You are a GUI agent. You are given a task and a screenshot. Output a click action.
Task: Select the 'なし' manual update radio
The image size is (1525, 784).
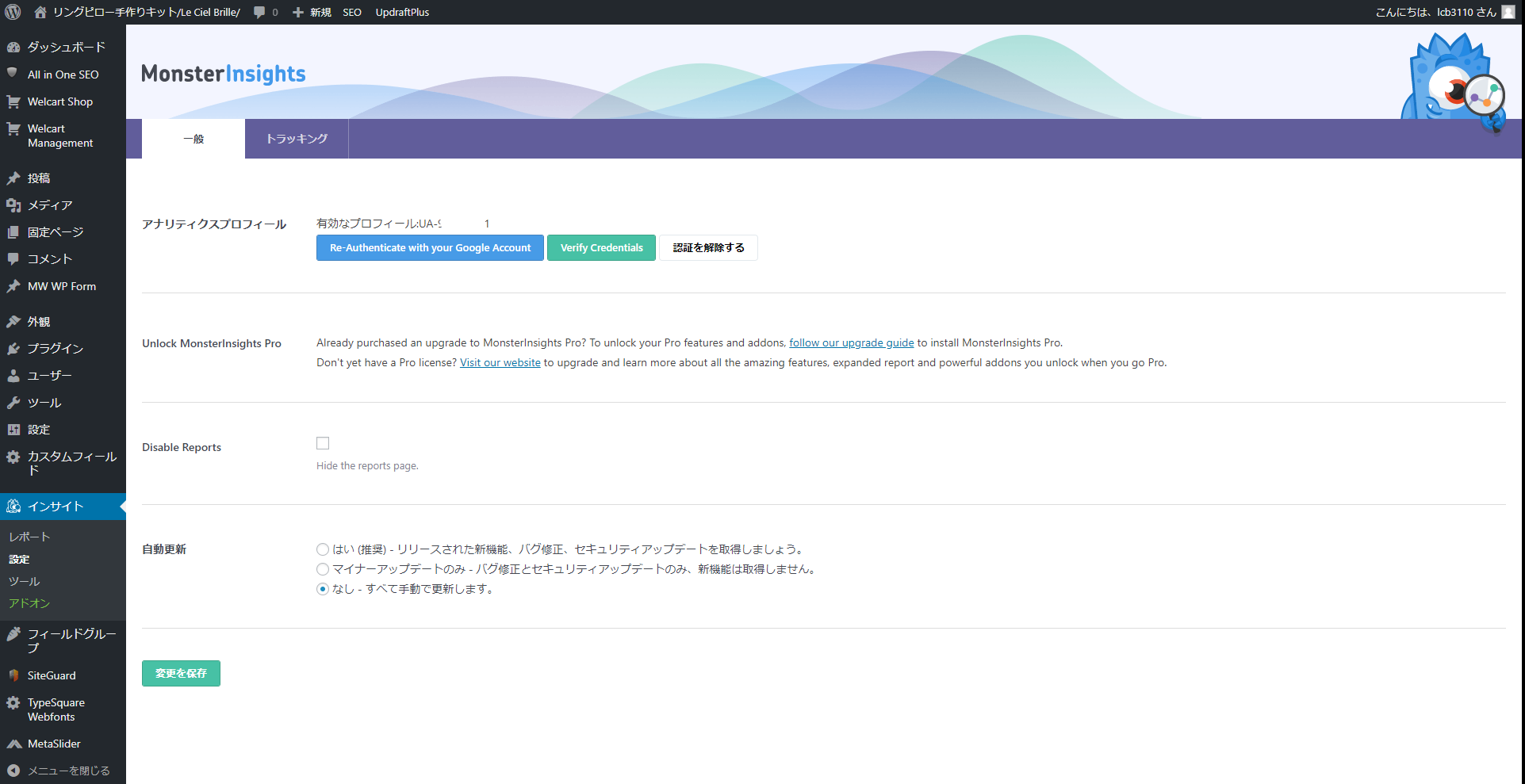(x=323, y=589)
